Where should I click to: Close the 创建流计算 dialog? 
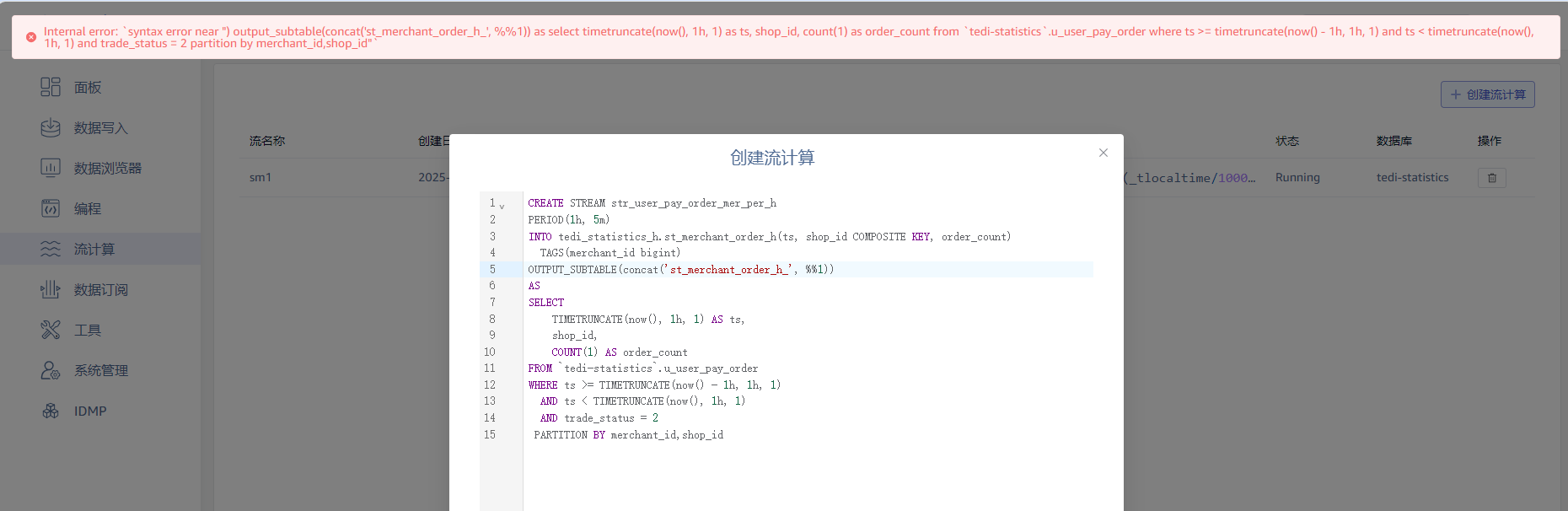(x=1103, y=153)
